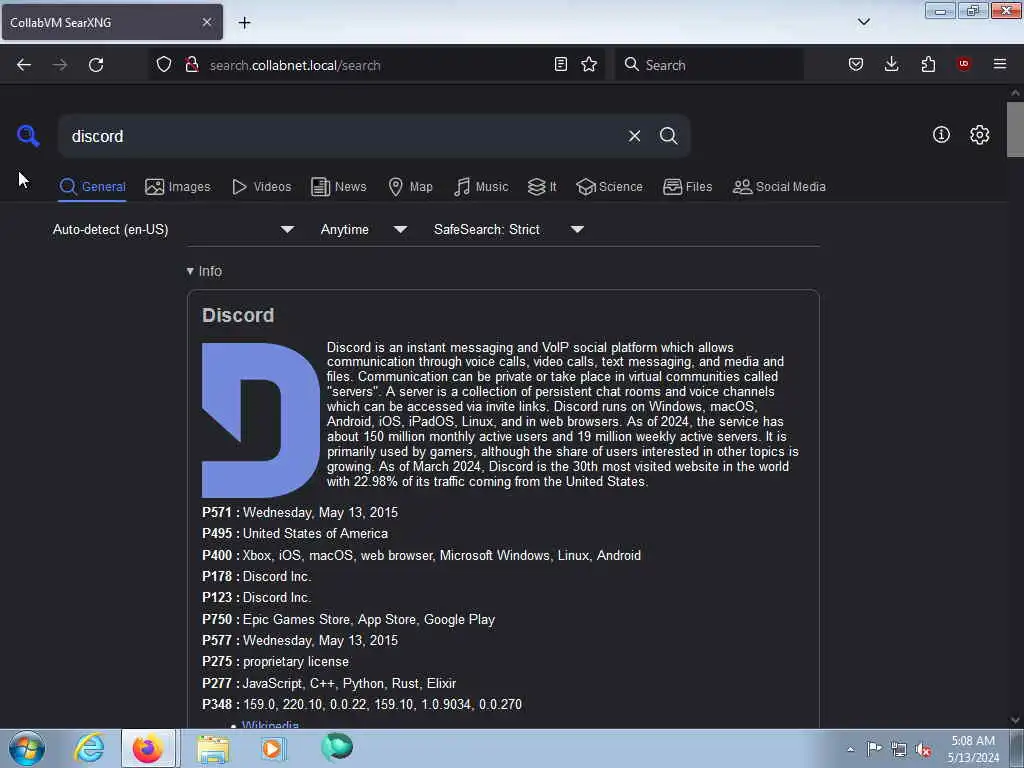Click the Firefox Search box
1024x768 pixels.
(709, 65)
